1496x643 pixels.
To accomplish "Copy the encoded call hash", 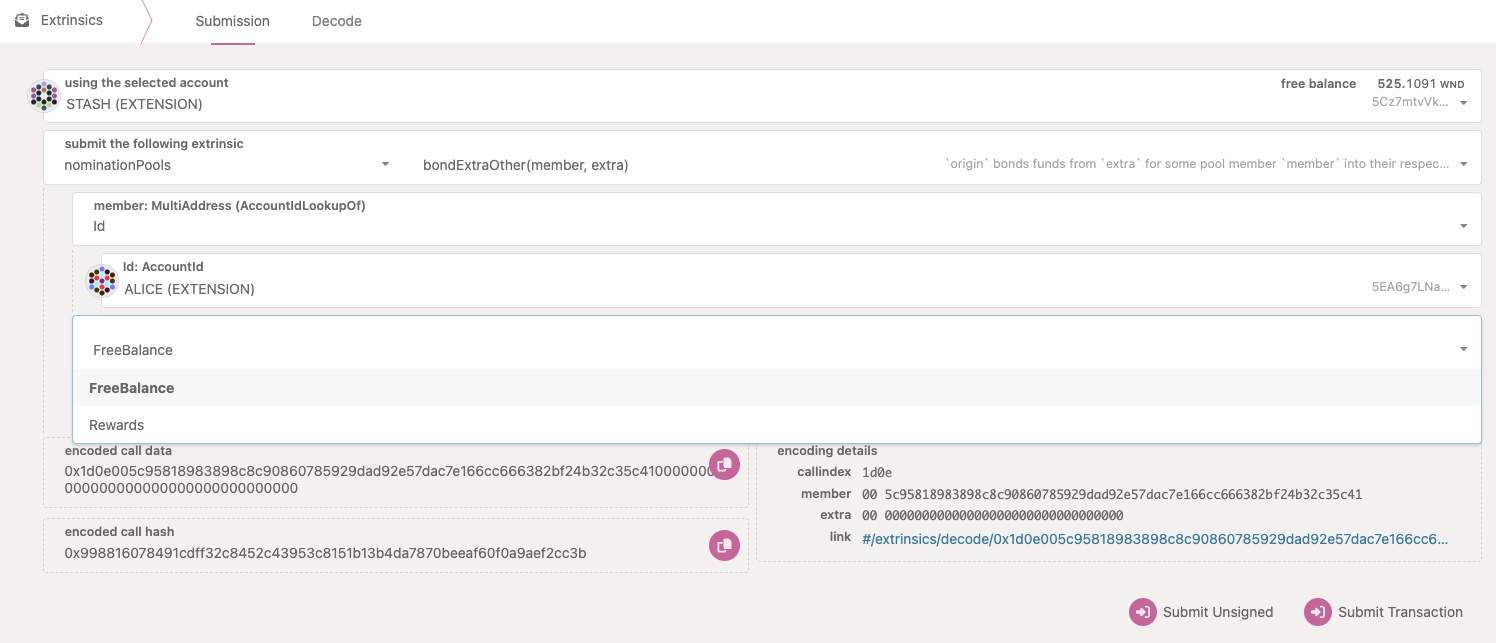I will (x=724, y=545).
